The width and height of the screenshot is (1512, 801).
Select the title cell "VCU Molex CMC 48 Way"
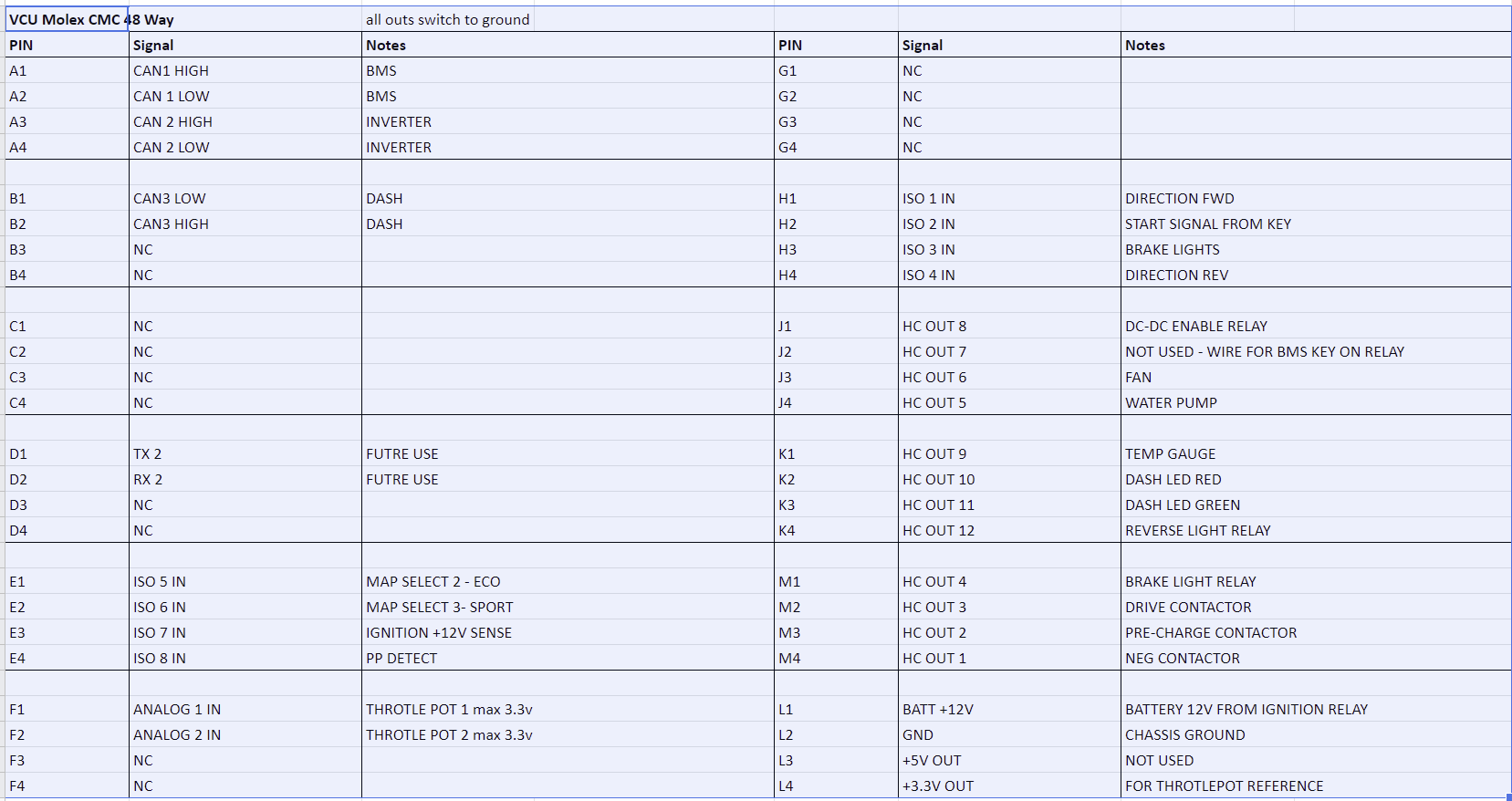(x=67, y=19)
